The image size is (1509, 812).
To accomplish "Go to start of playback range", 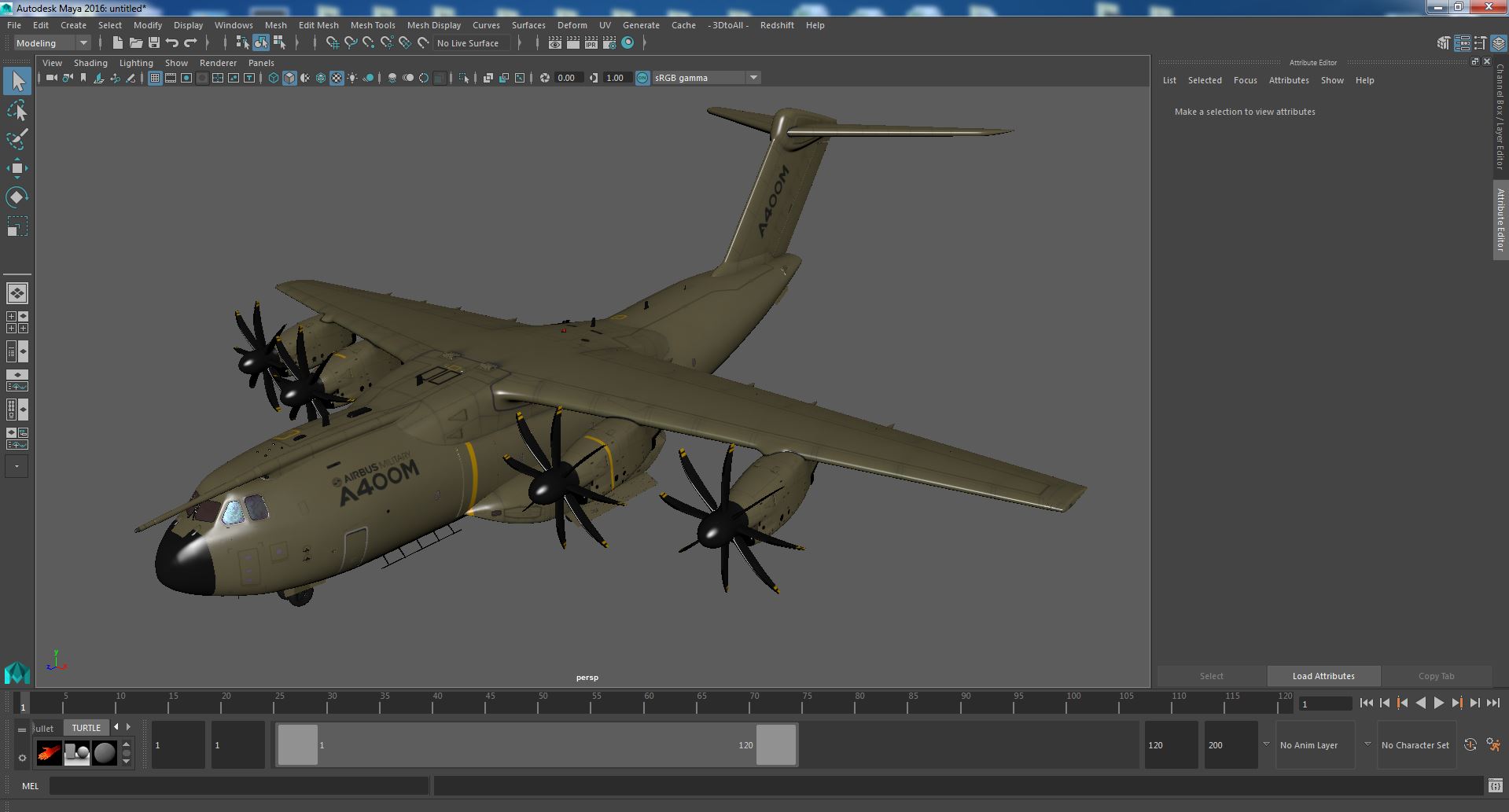I will 1366,704.
